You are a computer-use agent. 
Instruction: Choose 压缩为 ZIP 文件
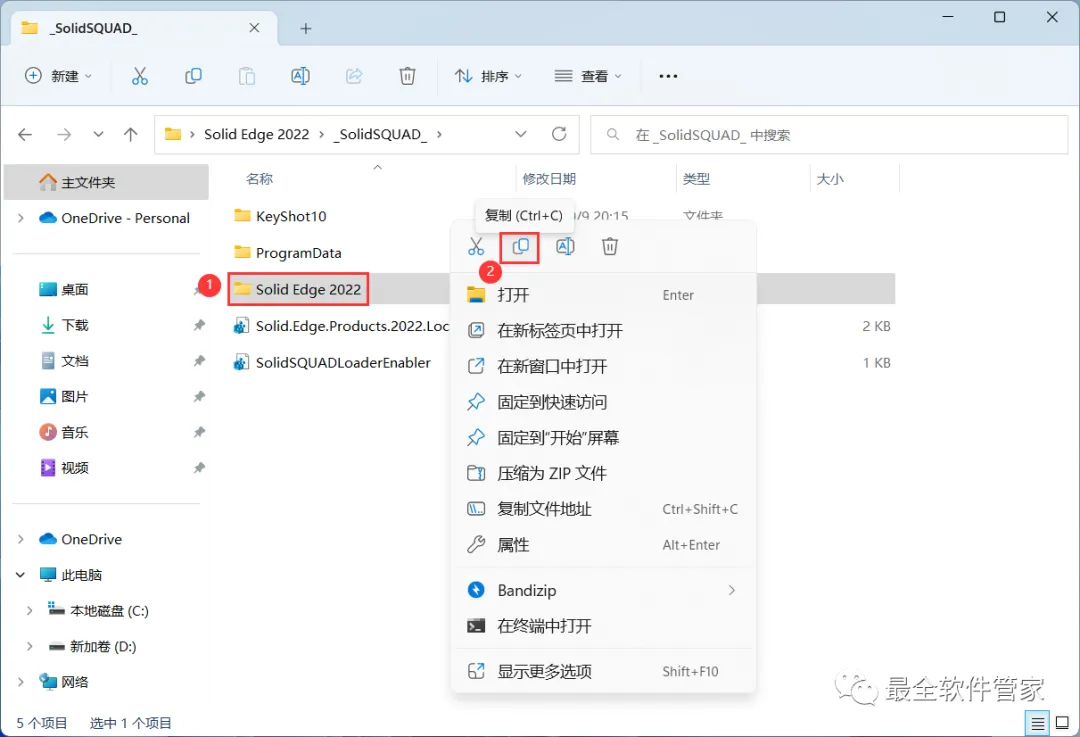603,473
